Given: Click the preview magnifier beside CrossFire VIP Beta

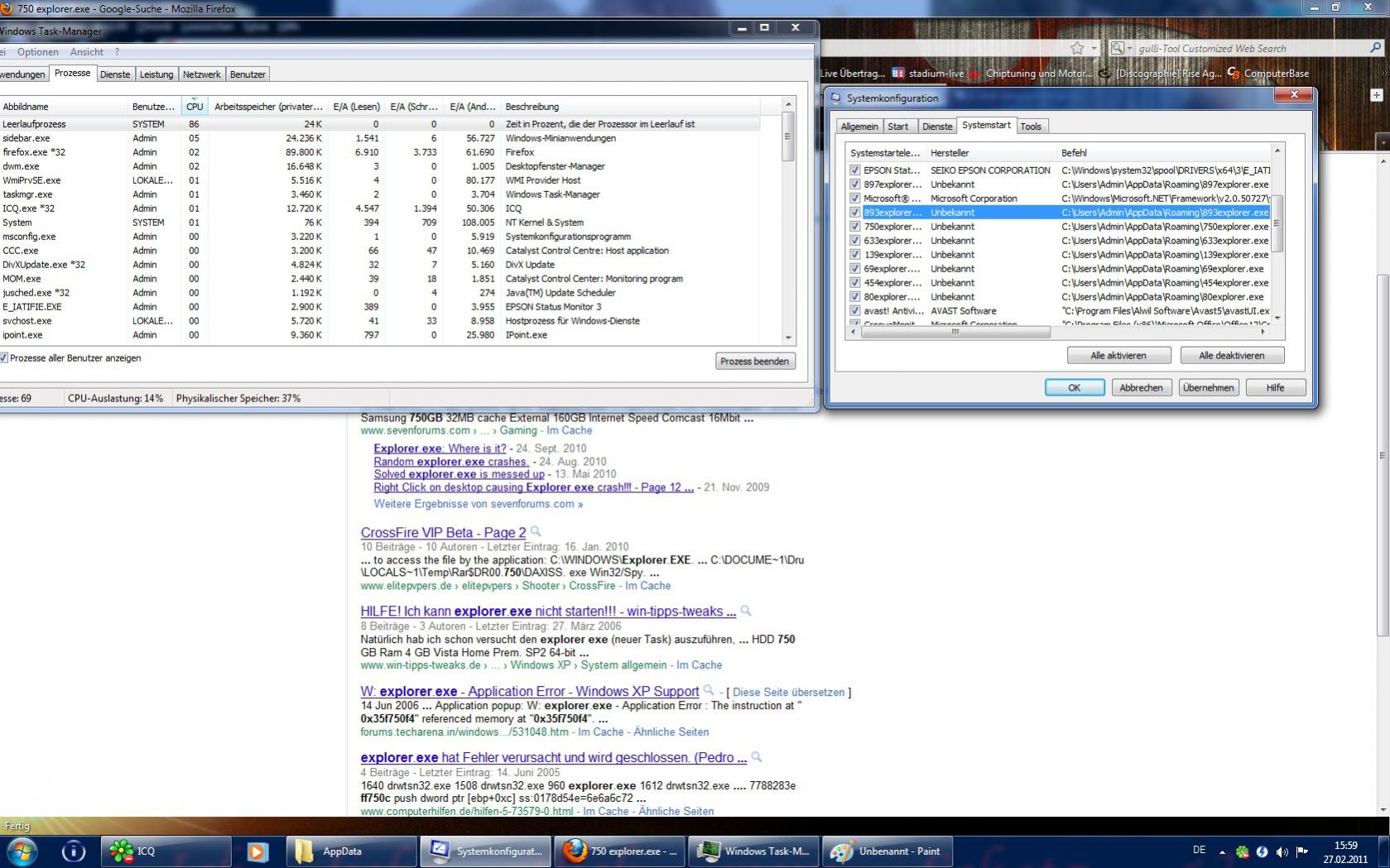Looking at the screenshot, I should [x=536, y=531].
